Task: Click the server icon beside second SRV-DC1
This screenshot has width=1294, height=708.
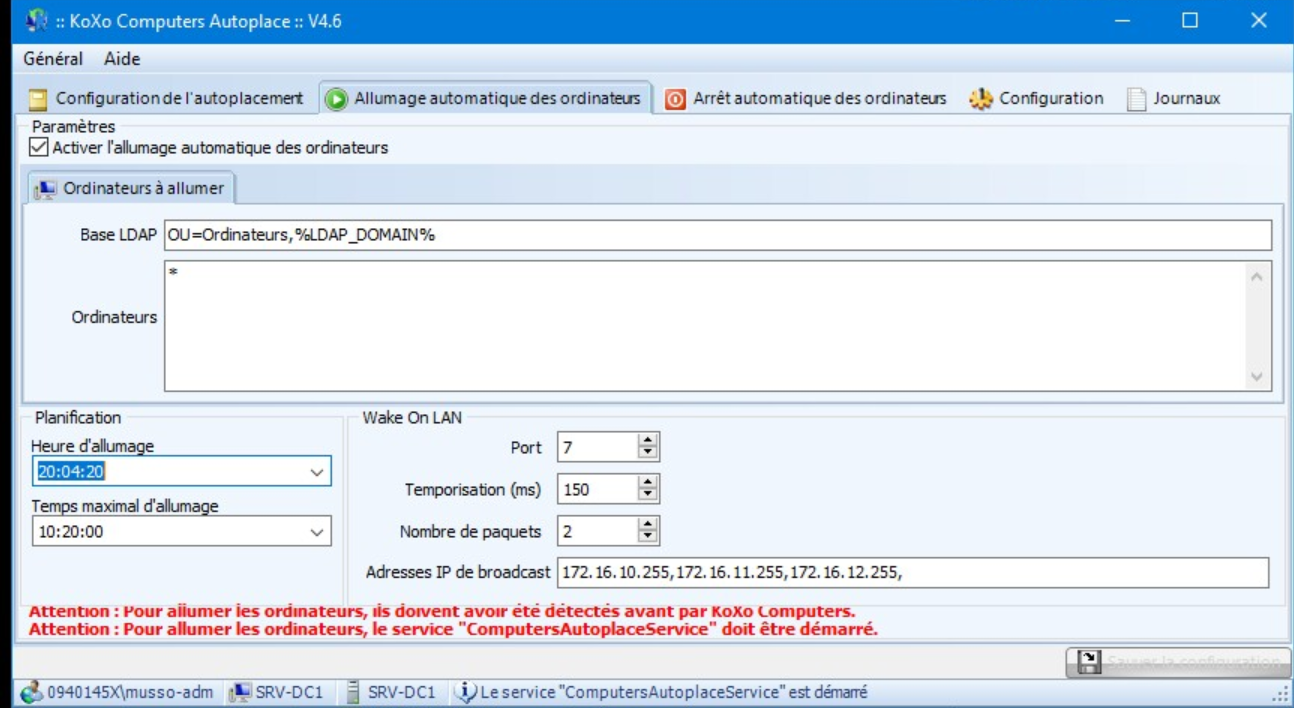Action: point(352,692)
